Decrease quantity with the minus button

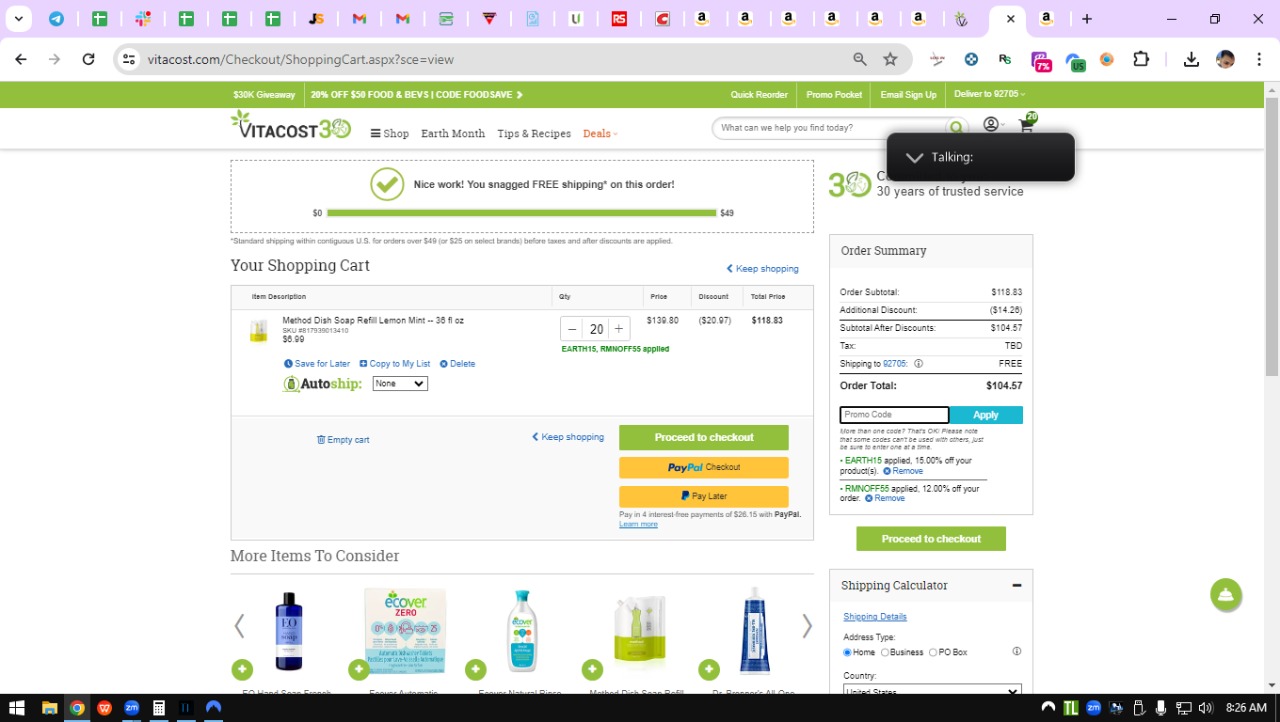[x=572, y=329]
